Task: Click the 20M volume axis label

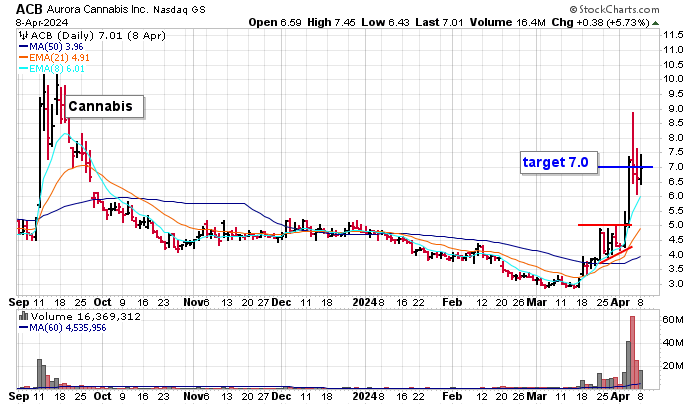Action: [x=673, y=366]
